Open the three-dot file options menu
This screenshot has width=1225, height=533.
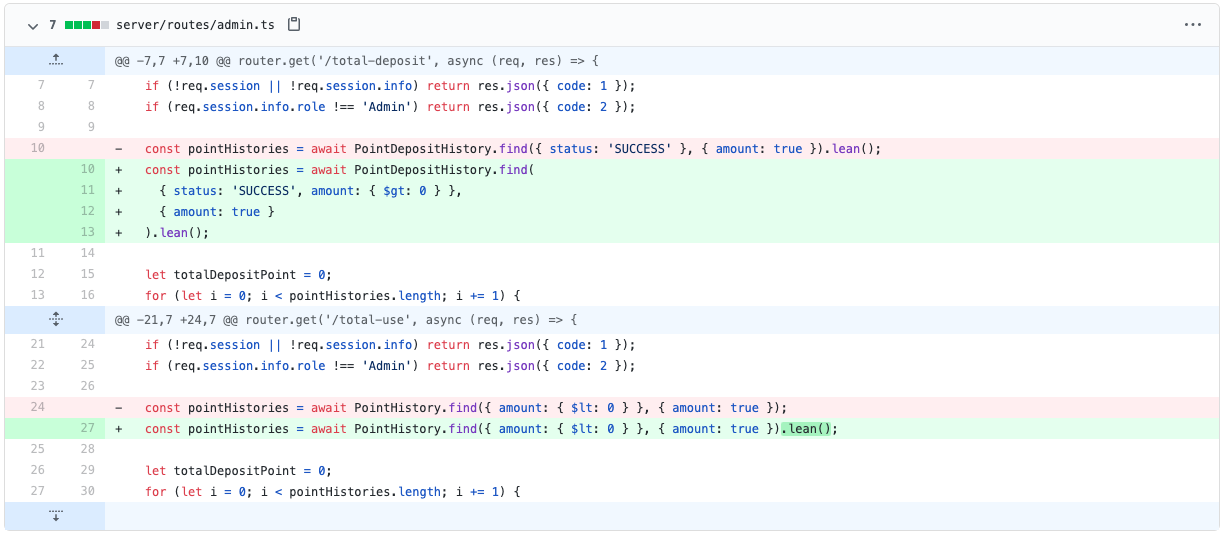click(1192, 24)
